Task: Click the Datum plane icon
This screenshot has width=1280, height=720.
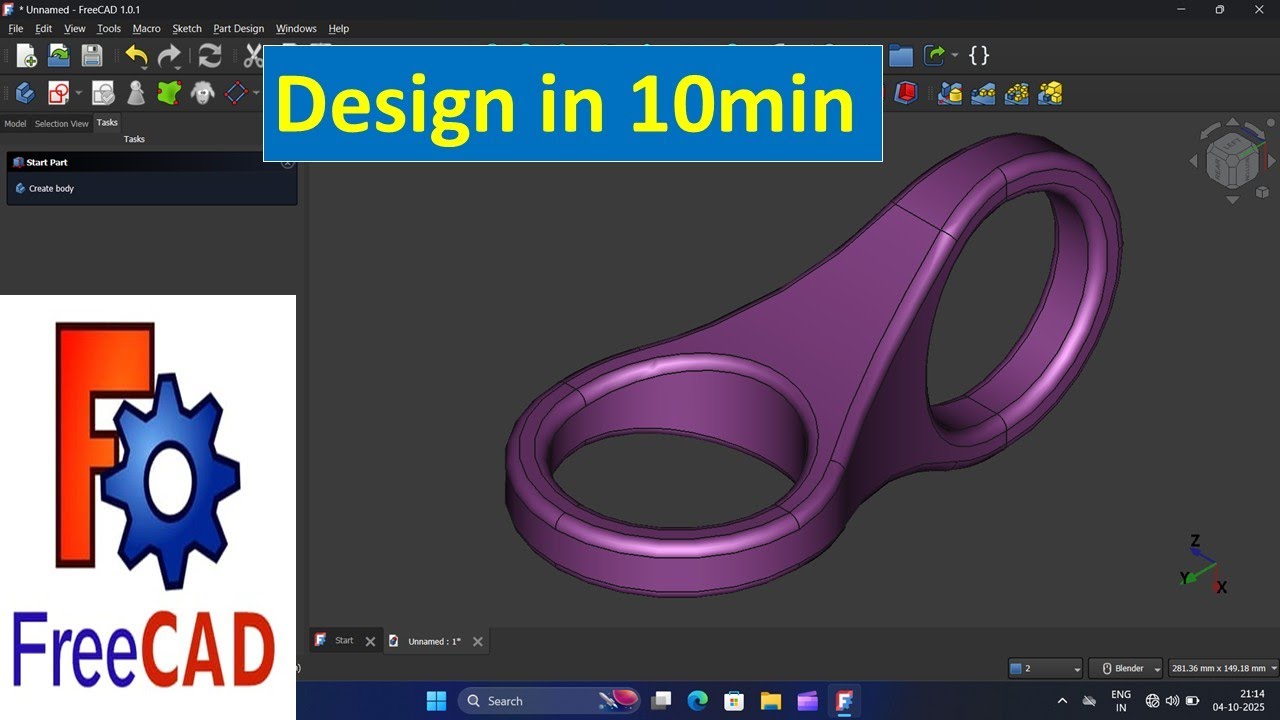Action: click(x=236, y=93)
